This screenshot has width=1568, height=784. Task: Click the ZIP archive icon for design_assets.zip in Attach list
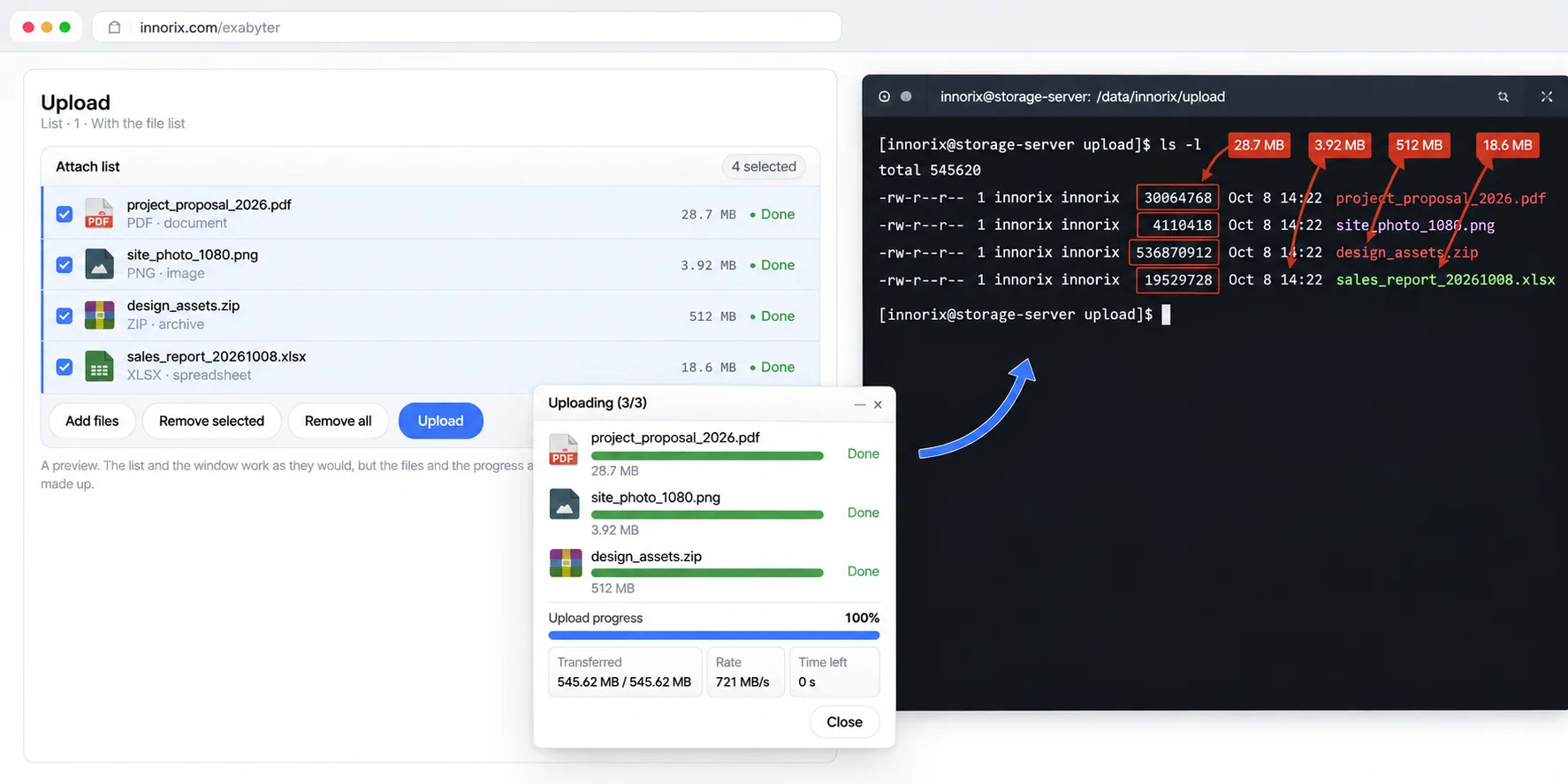tap(99, 315)
